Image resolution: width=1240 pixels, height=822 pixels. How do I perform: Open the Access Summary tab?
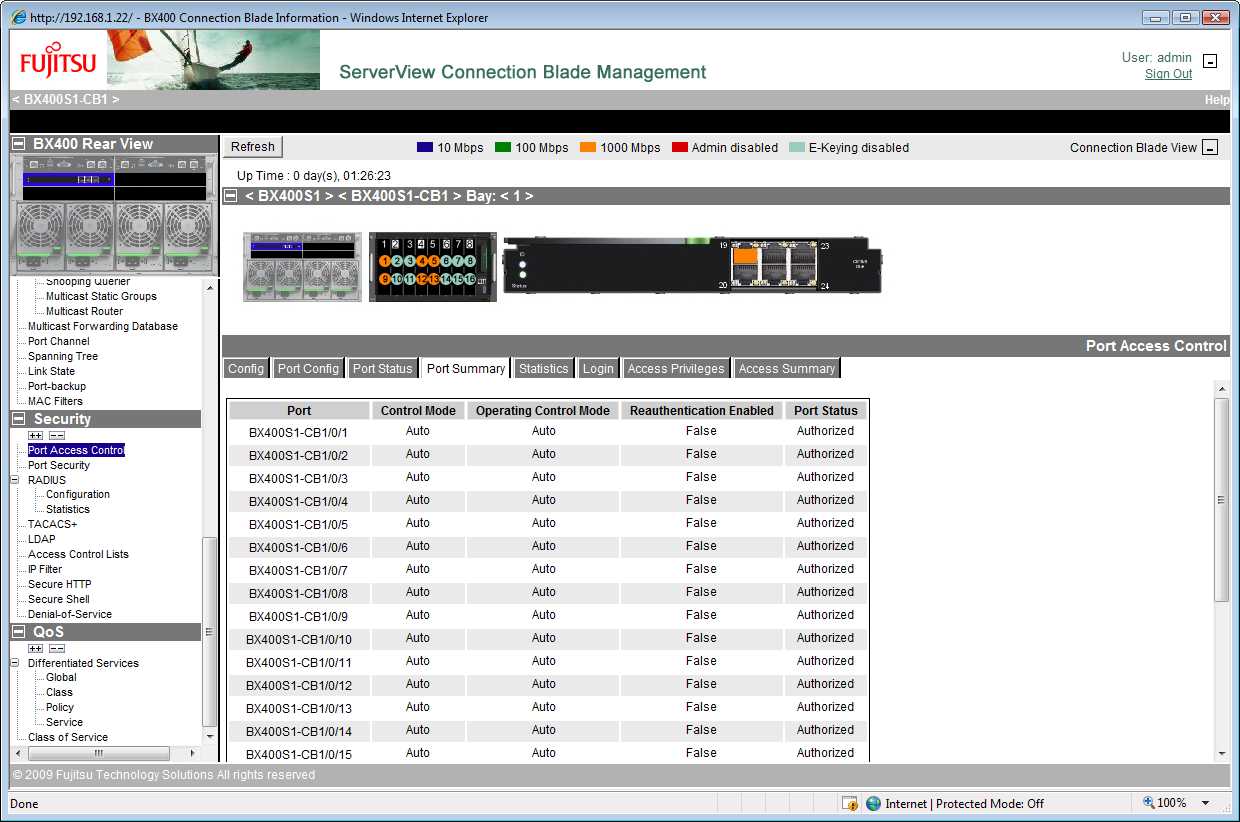tap(787, 369)
